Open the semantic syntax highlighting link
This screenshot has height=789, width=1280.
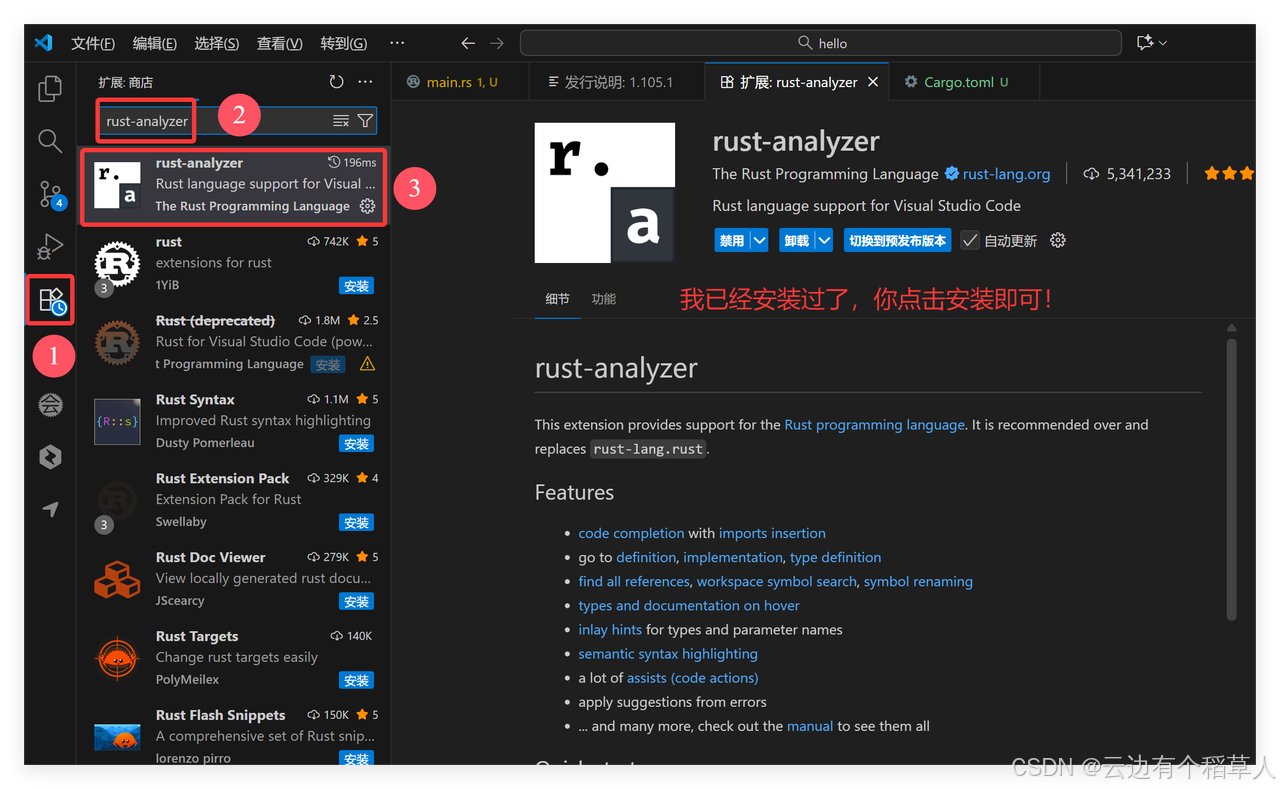click(x=668, y=653)
